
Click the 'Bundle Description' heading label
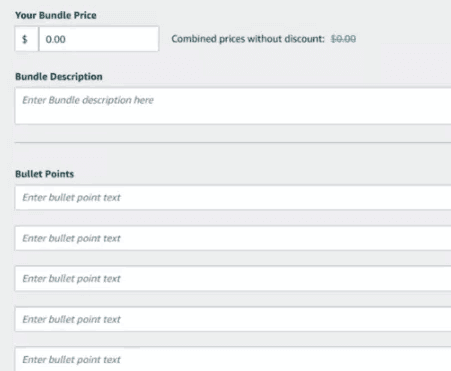59,77
